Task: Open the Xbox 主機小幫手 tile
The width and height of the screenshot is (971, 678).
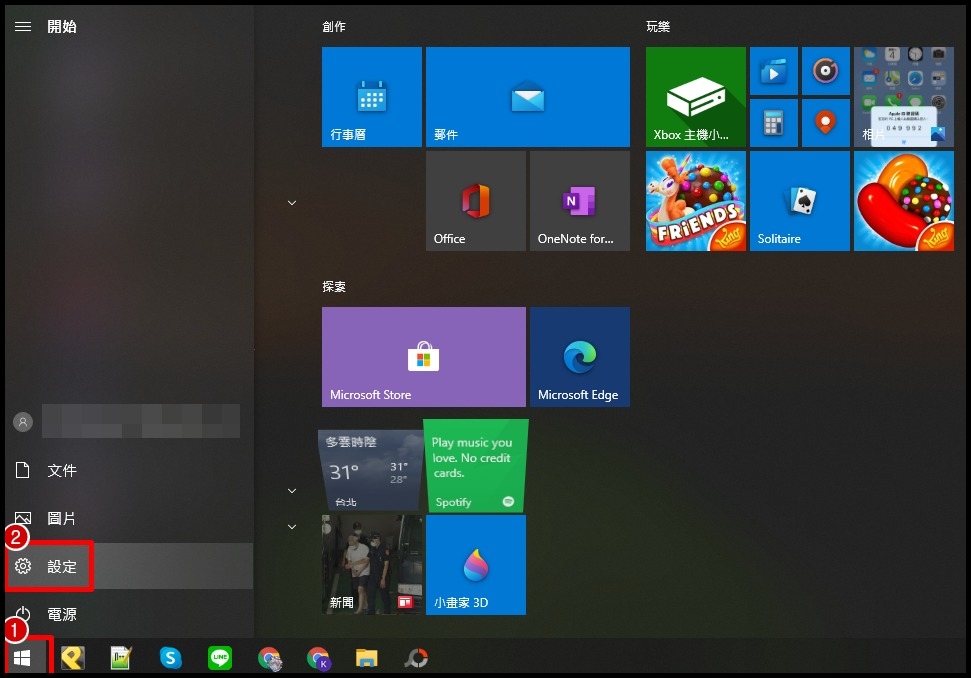Action: coord(695,97)
